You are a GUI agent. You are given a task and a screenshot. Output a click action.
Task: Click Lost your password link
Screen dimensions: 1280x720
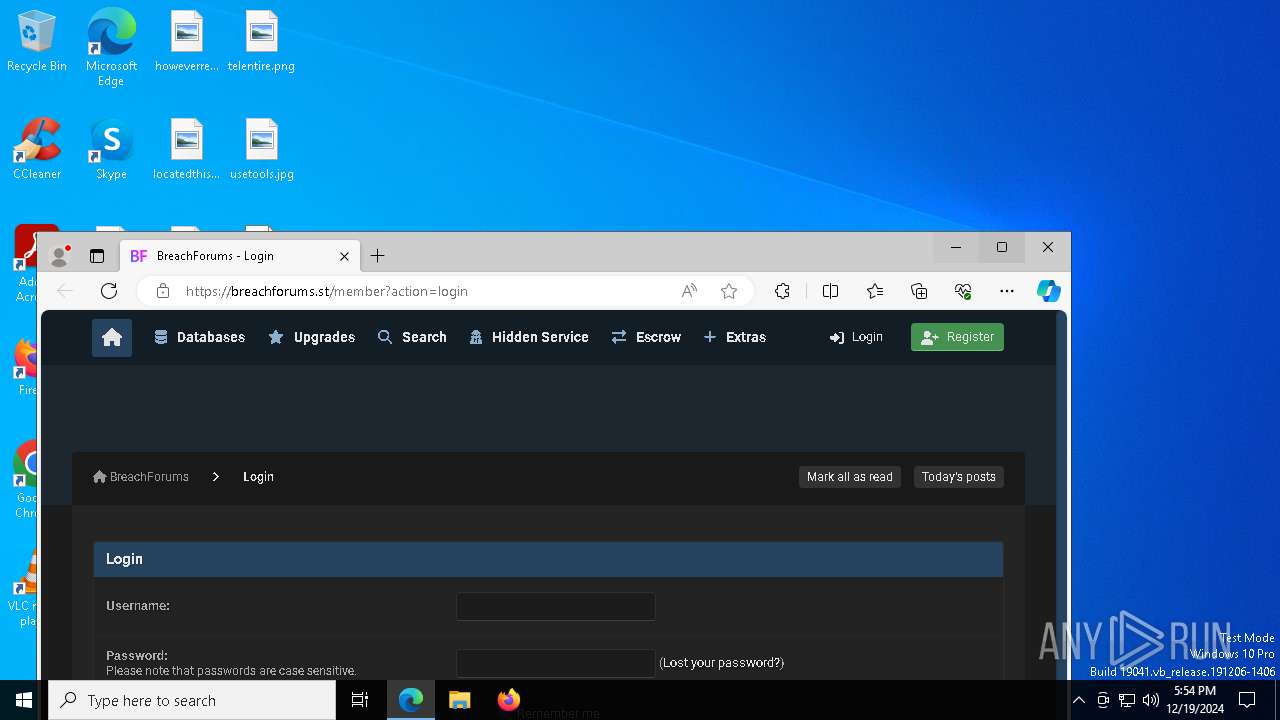coord(722,663)
